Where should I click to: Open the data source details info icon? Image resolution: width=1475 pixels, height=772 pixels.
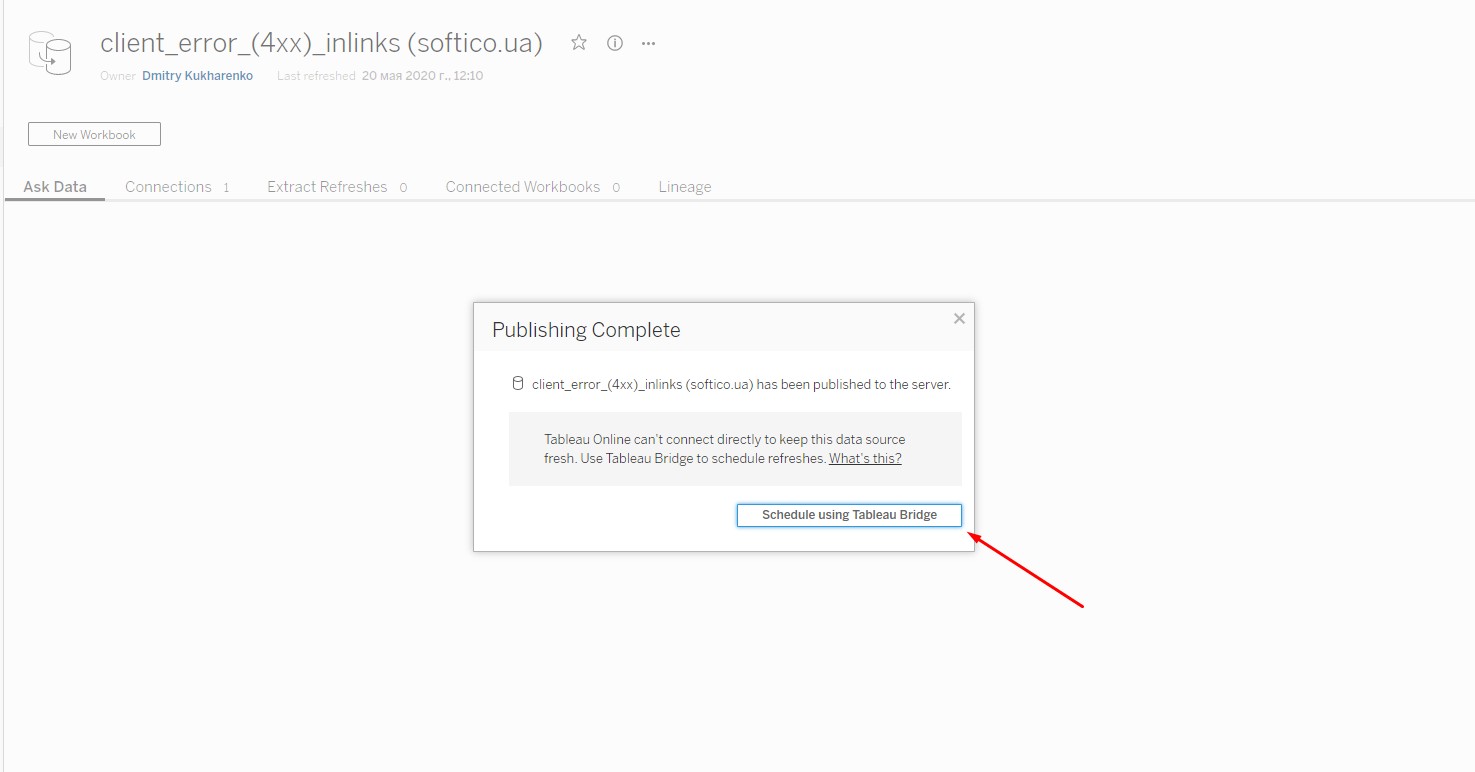[x=615, y=43]
